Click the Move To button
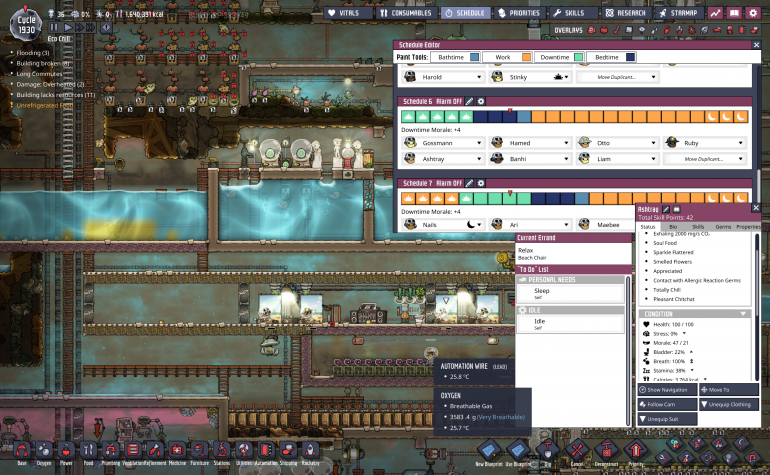This screenshot has width=770, height=475. [x=729, y=390]
